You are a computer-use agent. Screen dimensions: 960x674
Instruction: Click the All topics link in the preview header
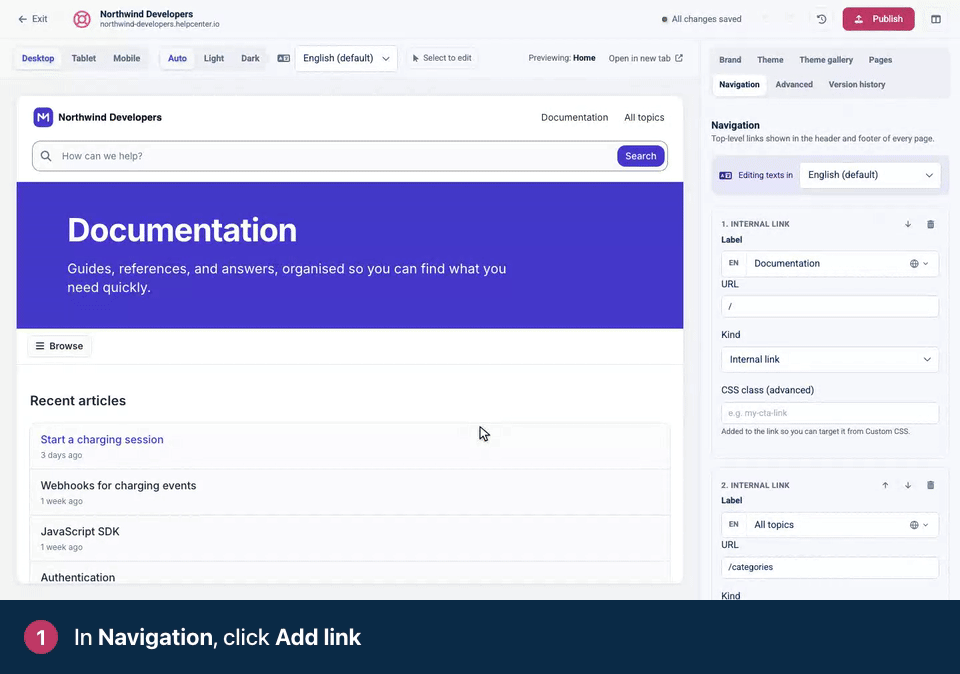click(x=644, y=118)
